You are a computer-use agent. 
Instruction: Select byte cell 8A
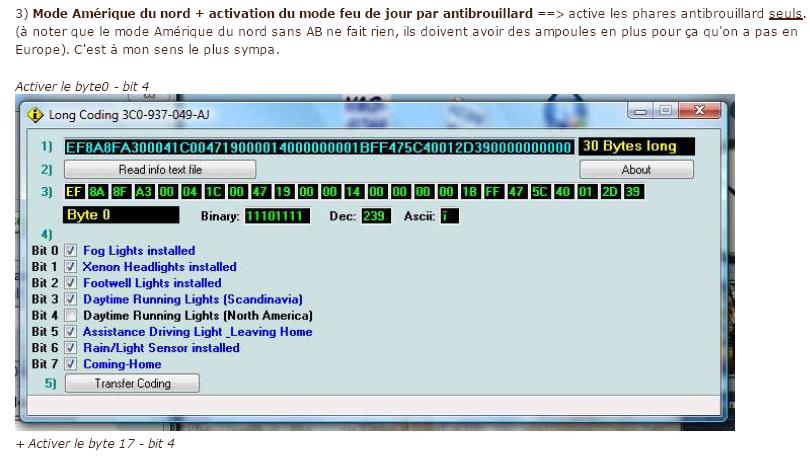click(97, 192)
